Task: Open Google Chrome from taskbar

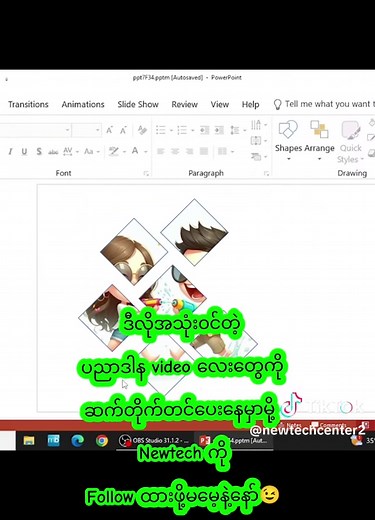Action: tap(102, 440)
